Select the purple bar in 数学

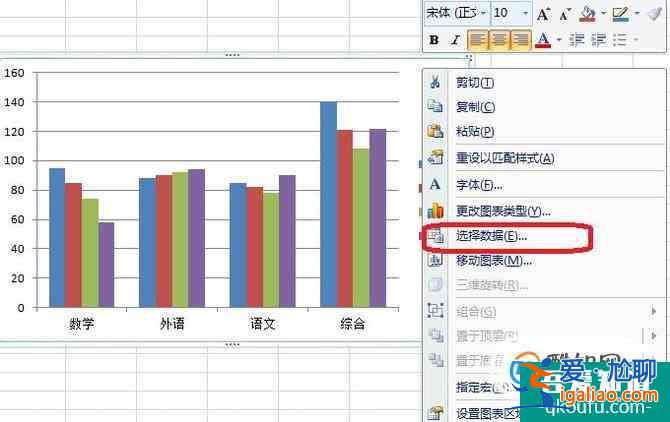106,265
